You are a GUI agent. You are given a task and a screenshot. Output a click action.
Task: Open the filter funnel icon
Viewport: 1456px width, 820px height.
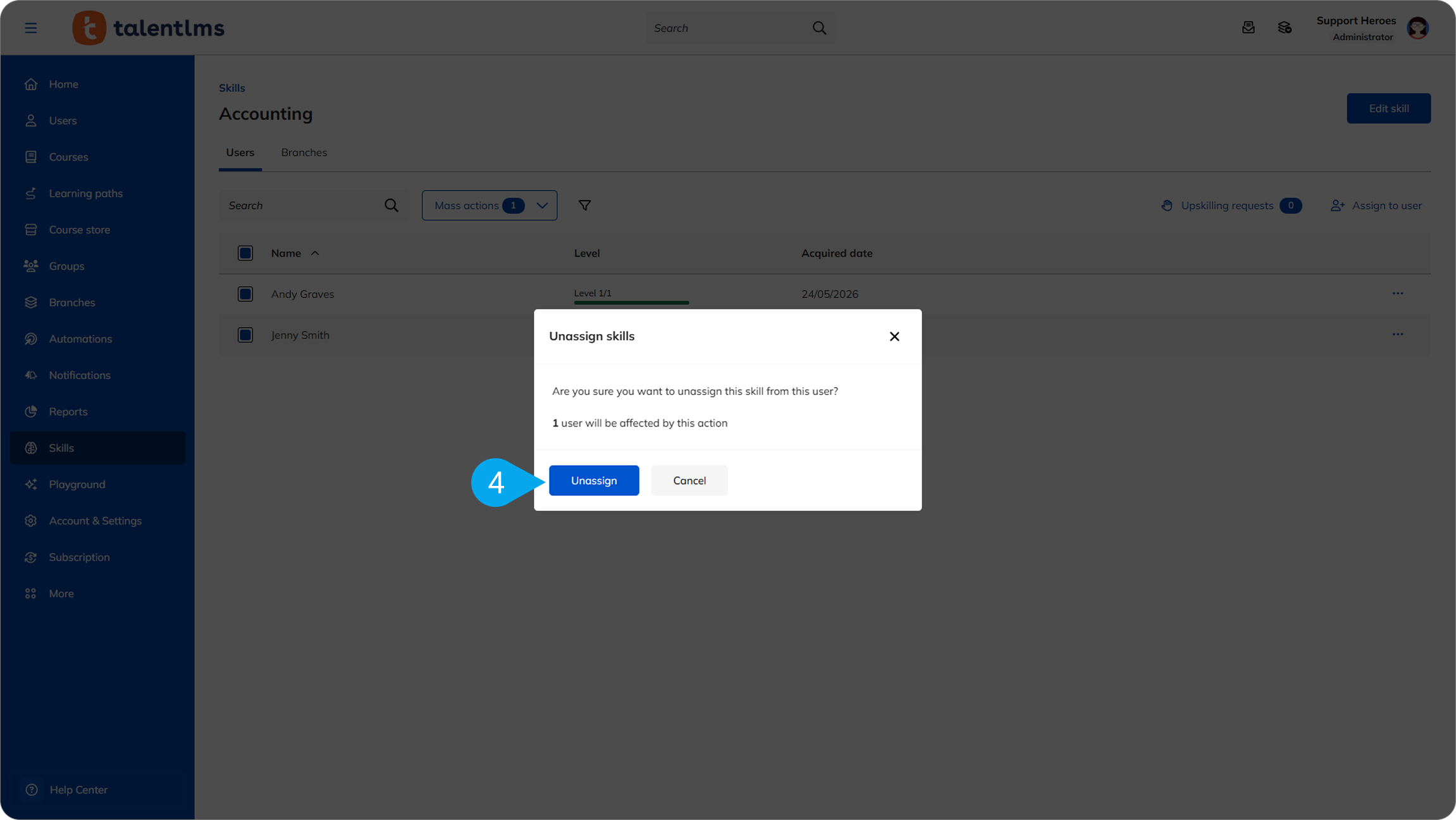coord(584,205)
